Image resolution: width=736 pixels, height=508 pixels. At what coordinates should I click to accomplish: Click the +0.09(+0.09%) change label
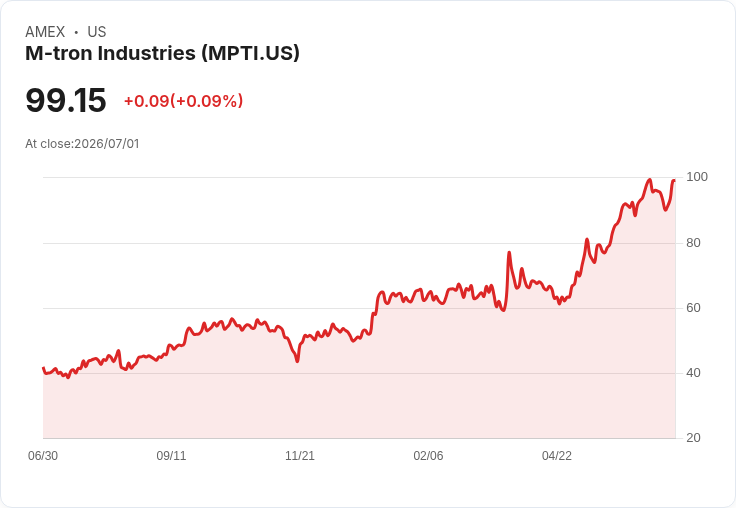[183, 101]
